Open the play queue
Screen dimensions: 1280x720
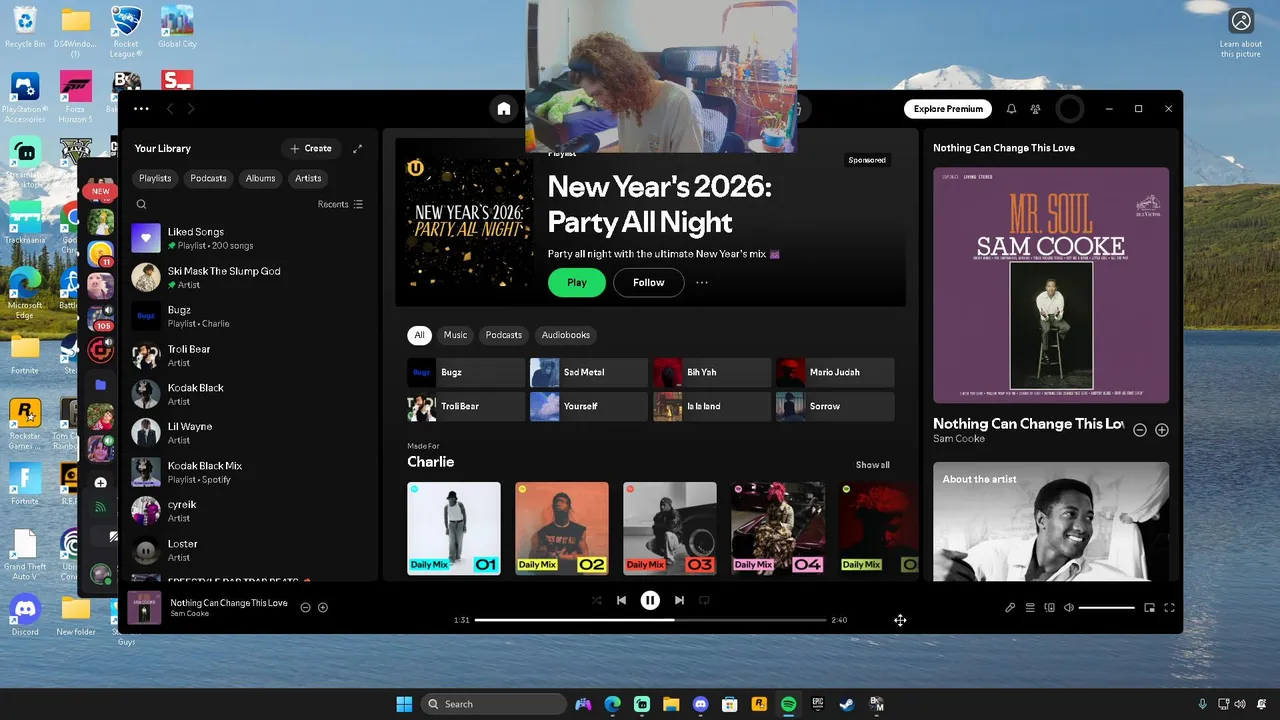[1030, 607]
